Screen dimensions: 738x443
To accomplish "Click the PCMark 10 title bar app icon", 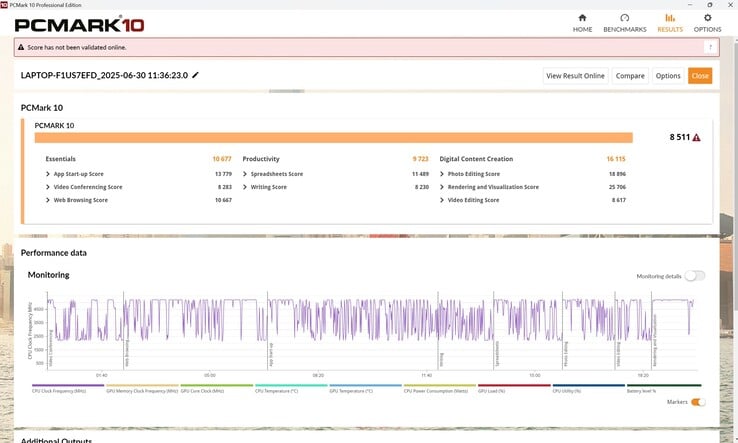I will [4, 5].
